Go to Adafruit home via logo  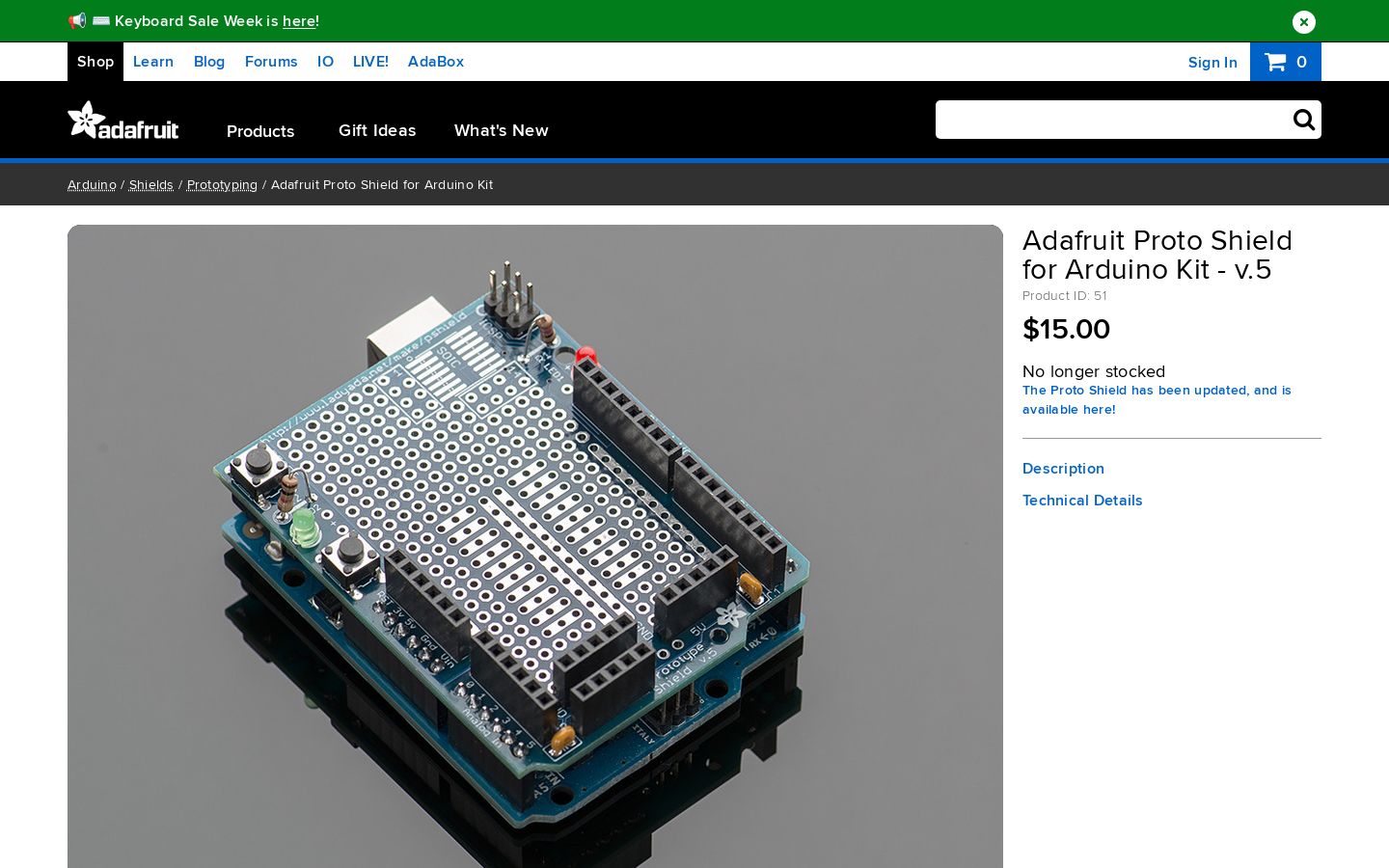123,121
